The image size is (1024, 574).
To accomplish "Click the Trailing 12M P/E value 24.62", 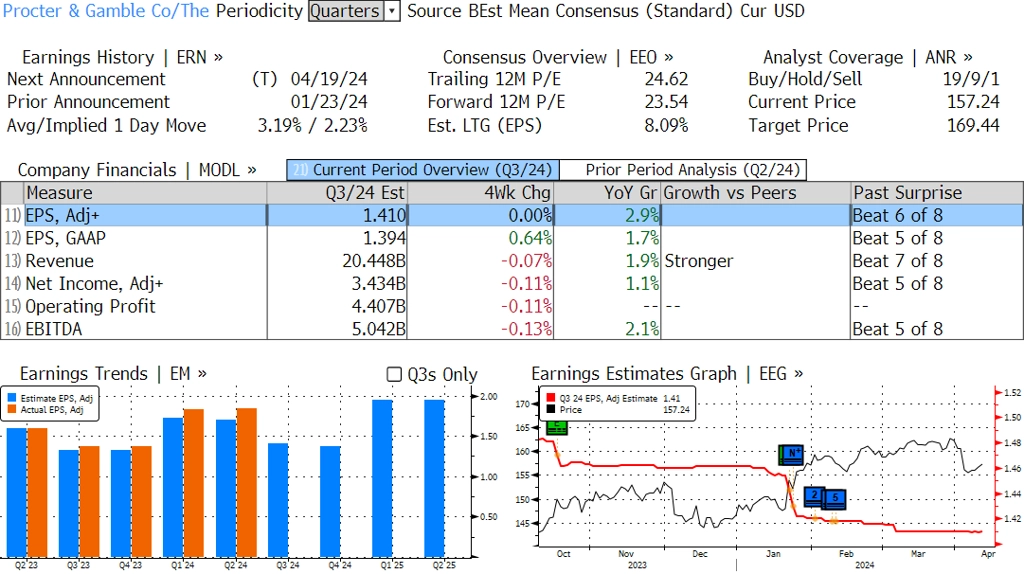I will 667,79.
